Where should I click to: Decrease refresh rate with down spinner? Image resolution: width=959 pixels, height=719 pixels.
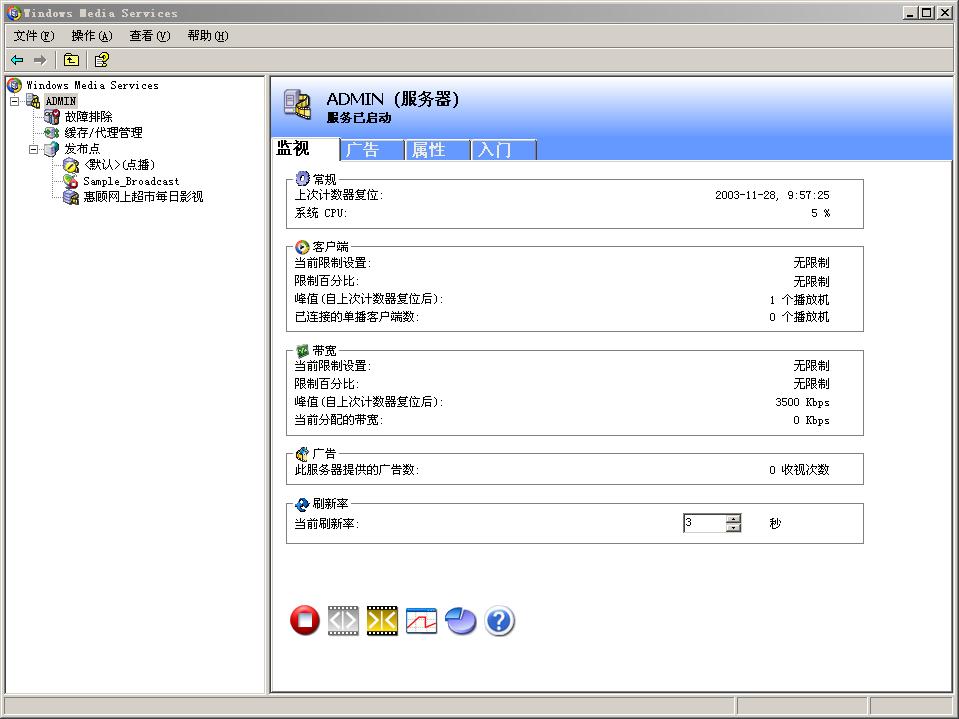pyautogui.click(x=733, y=528)
